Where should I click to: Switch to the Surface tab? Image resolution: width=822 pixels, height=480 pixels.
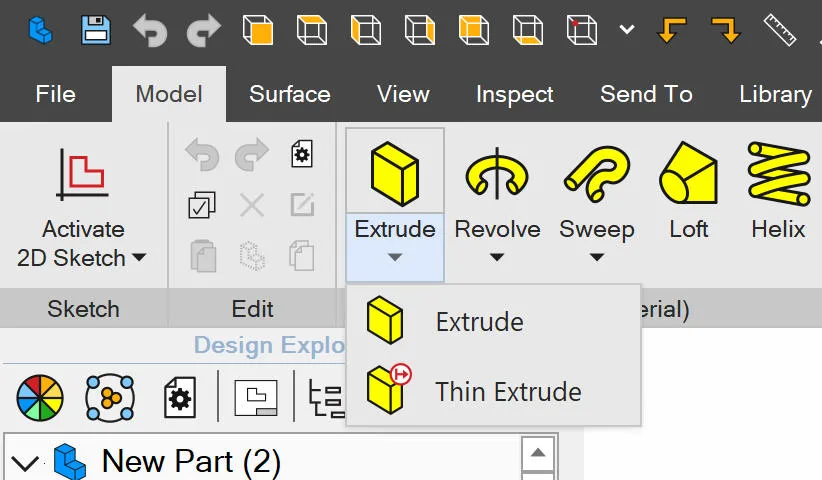(290, 94)
